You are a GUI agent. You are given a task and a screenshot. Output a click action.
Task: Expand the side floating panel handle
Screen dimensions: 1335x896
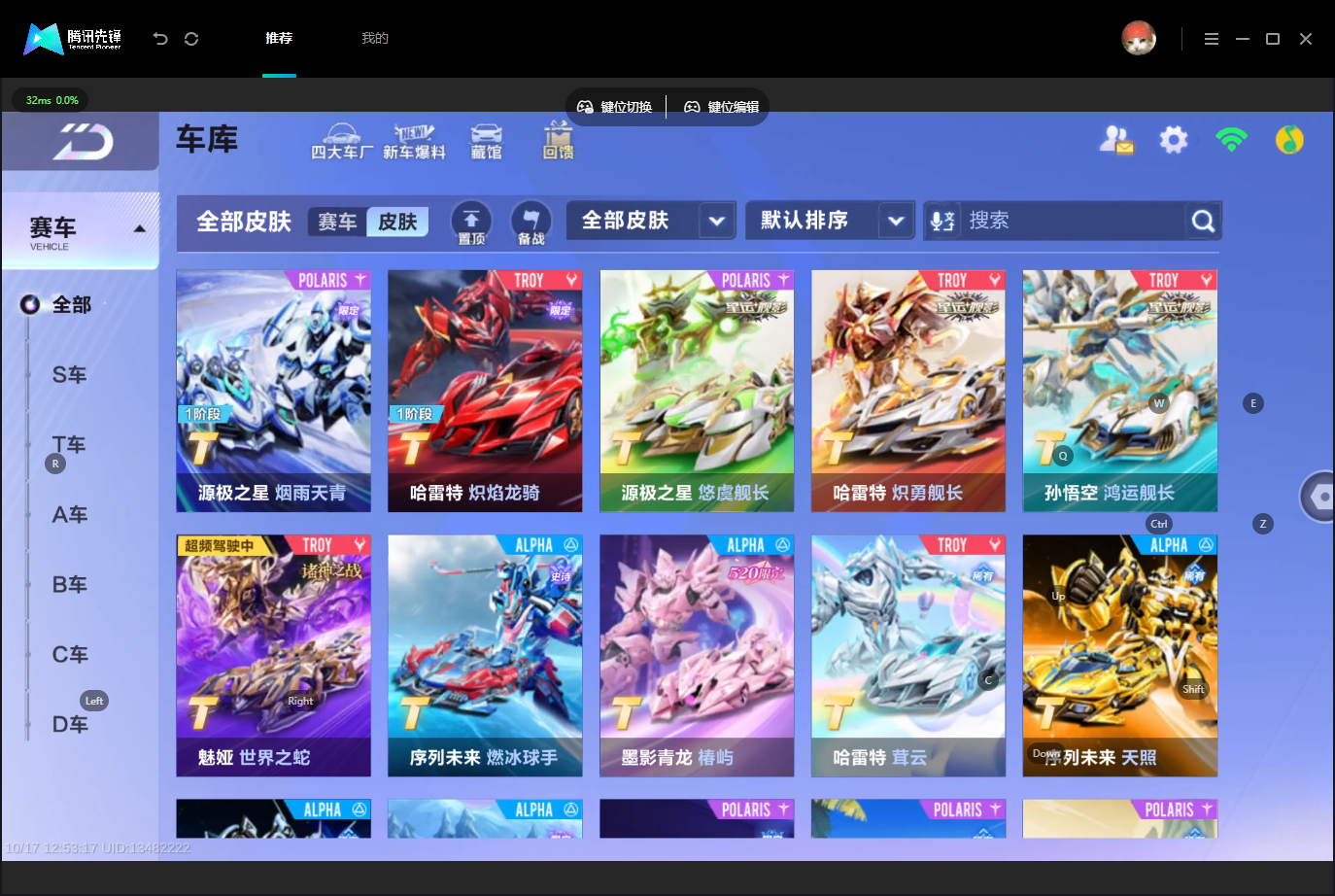point(1318,497)
